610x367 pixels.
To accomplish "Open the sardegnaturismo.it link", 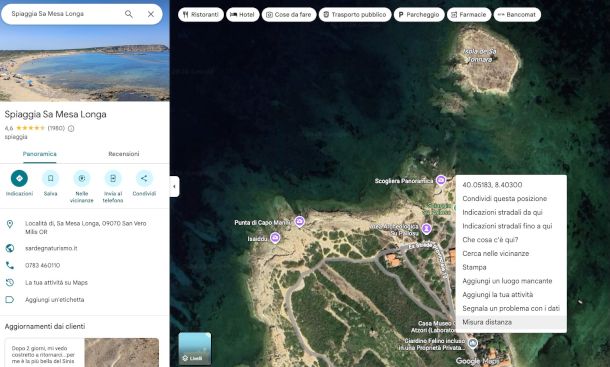I will click(x=51, y=248).
